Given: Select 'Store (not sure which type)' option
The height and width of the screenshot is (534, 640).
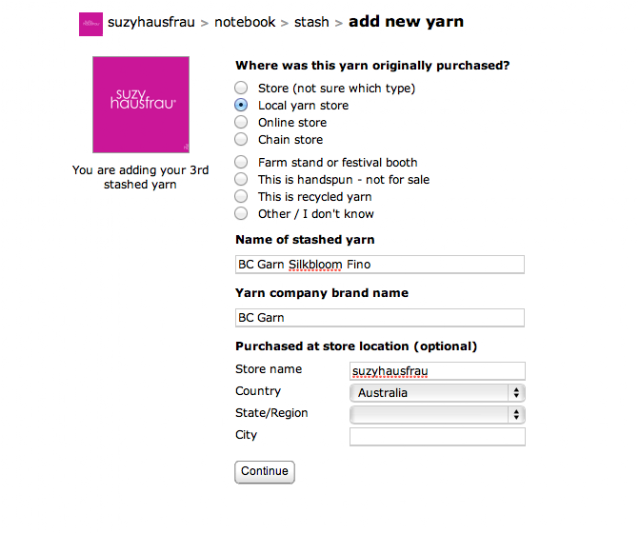Looking at the screenshot, I should point(241,87).
